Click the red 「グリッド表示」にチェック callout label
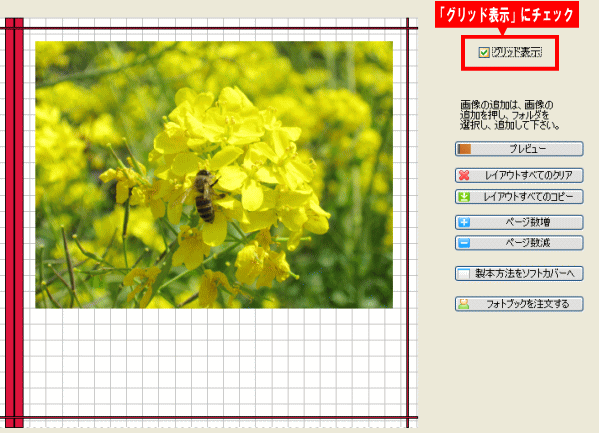 [507, 15]
